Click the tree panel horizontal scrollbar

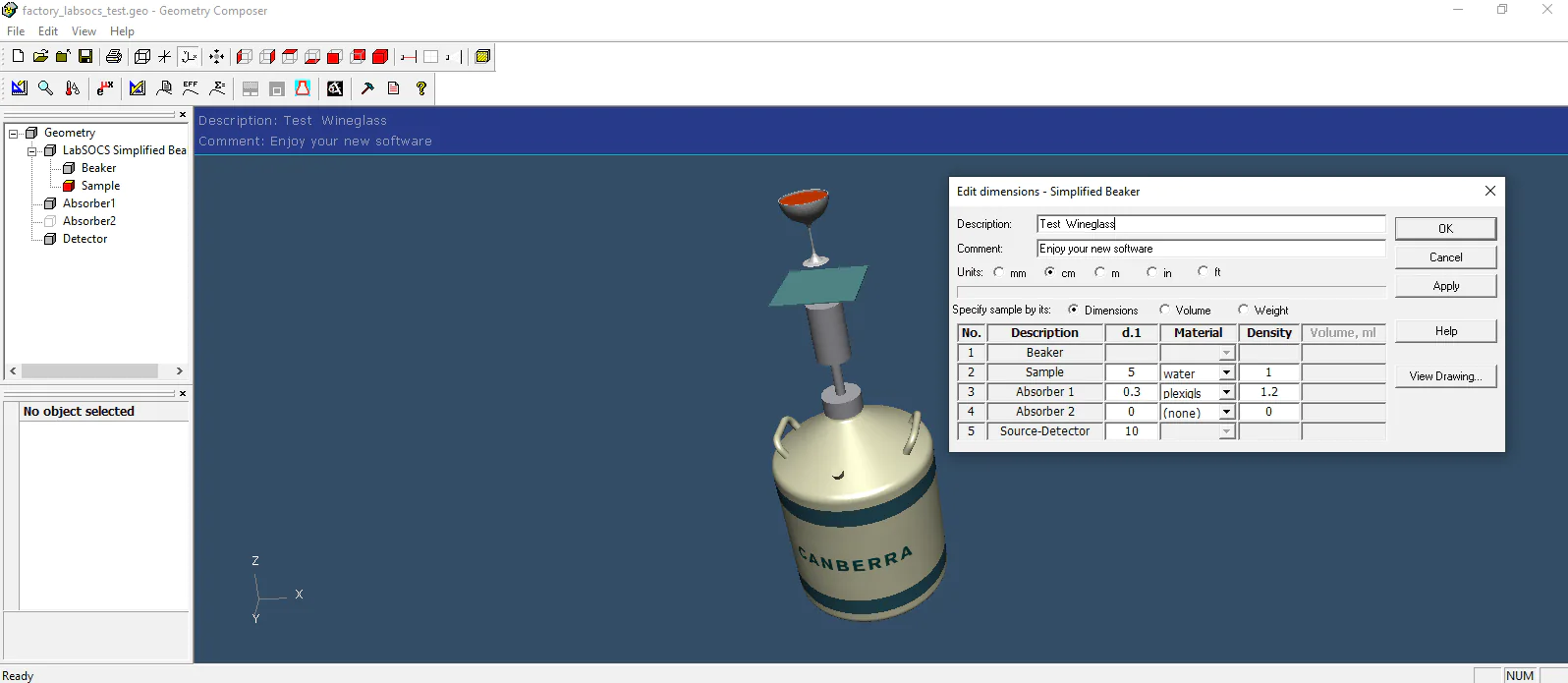[x=95, y=371]
